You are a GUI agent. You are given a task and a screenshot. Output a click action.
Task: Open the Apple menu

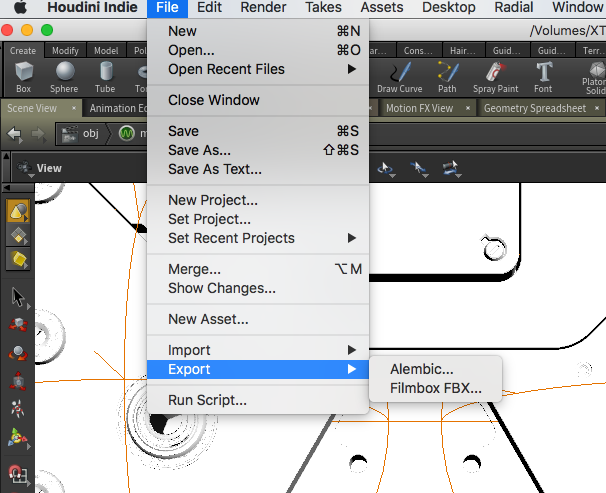click(20, 7)
